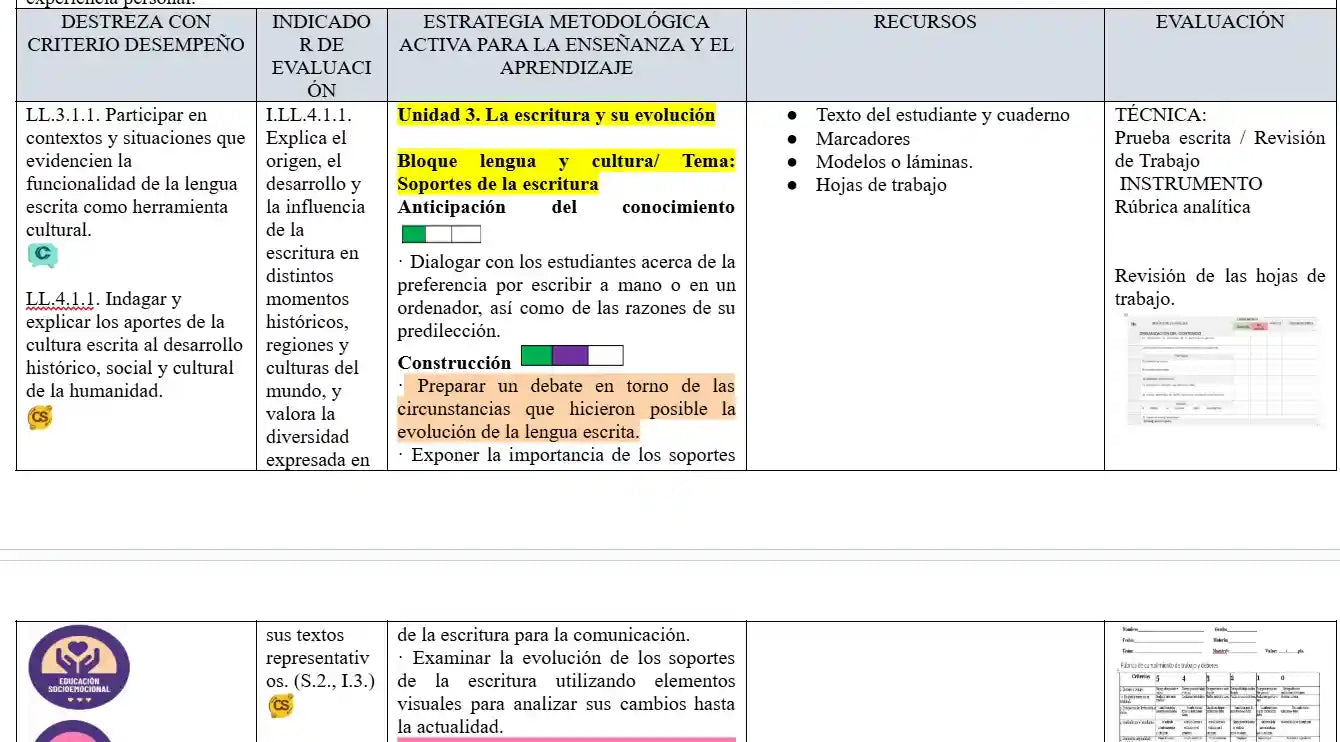The width and height of the screenshot is (1340, 742).
Task: Click the Marcadores bullet item
Action: [862, 139]
